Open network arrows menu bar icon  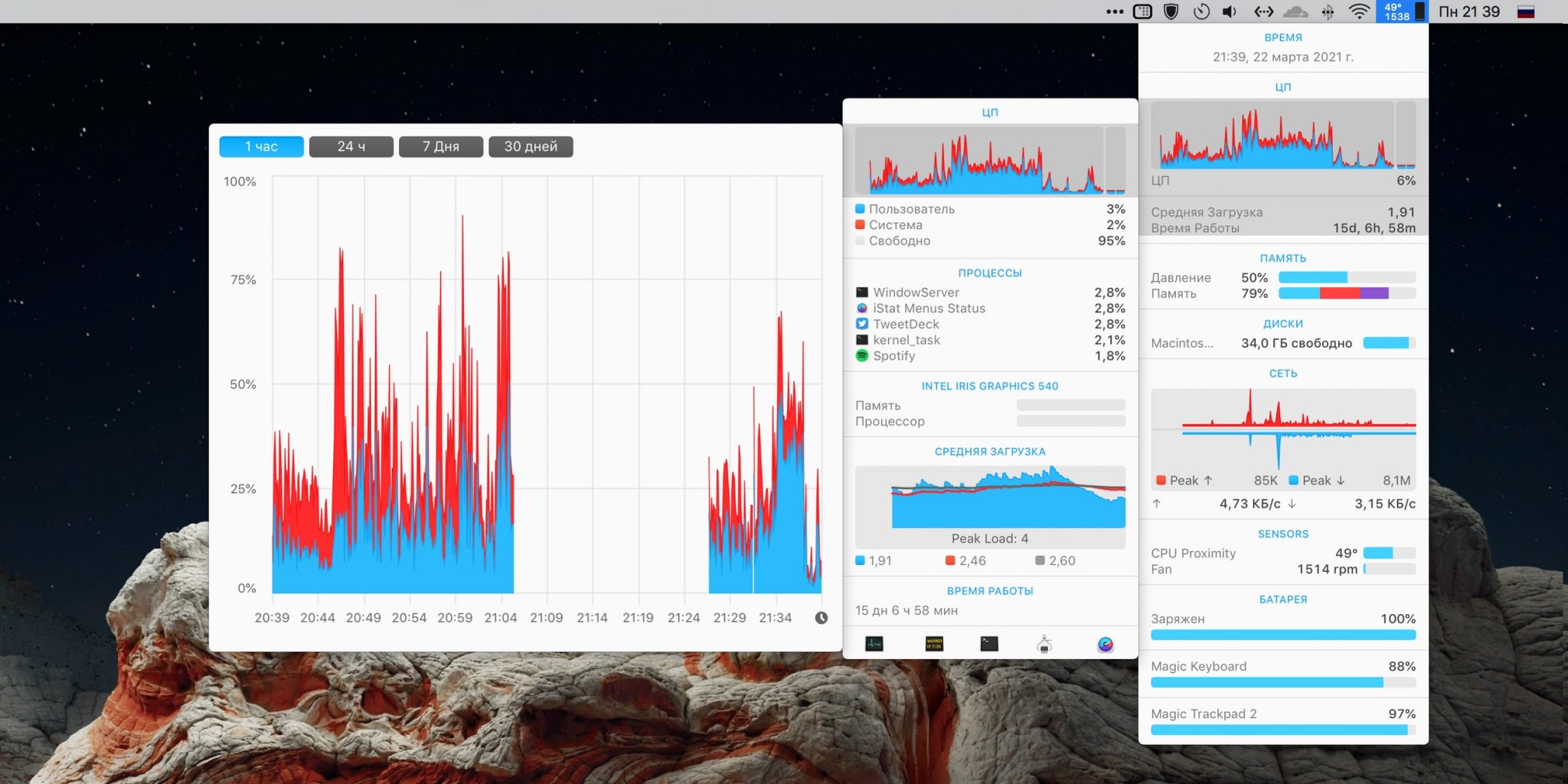1263,11
